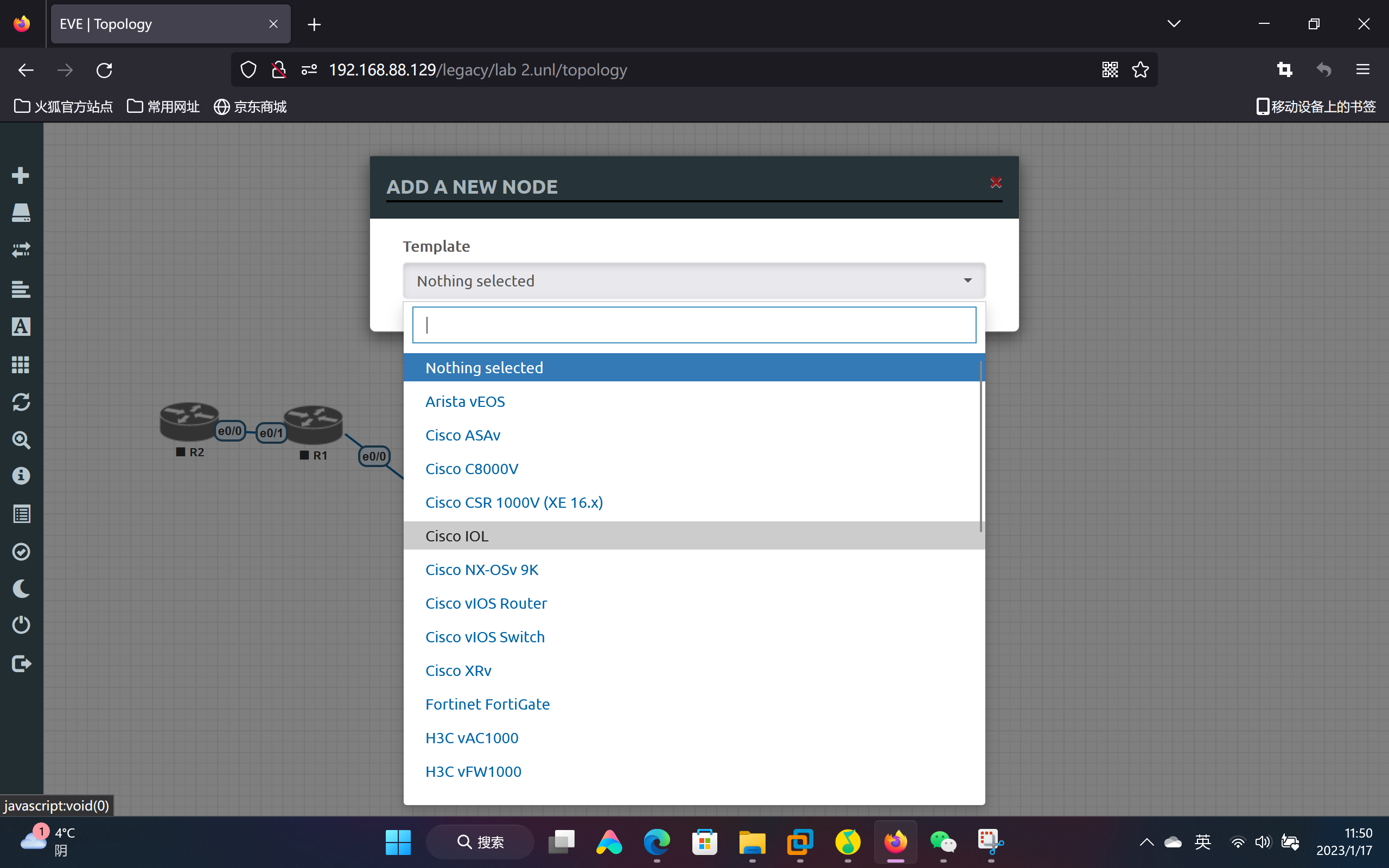Close the Add A New Node dialog
1389x868 pixels.
(x=996, y=183)
